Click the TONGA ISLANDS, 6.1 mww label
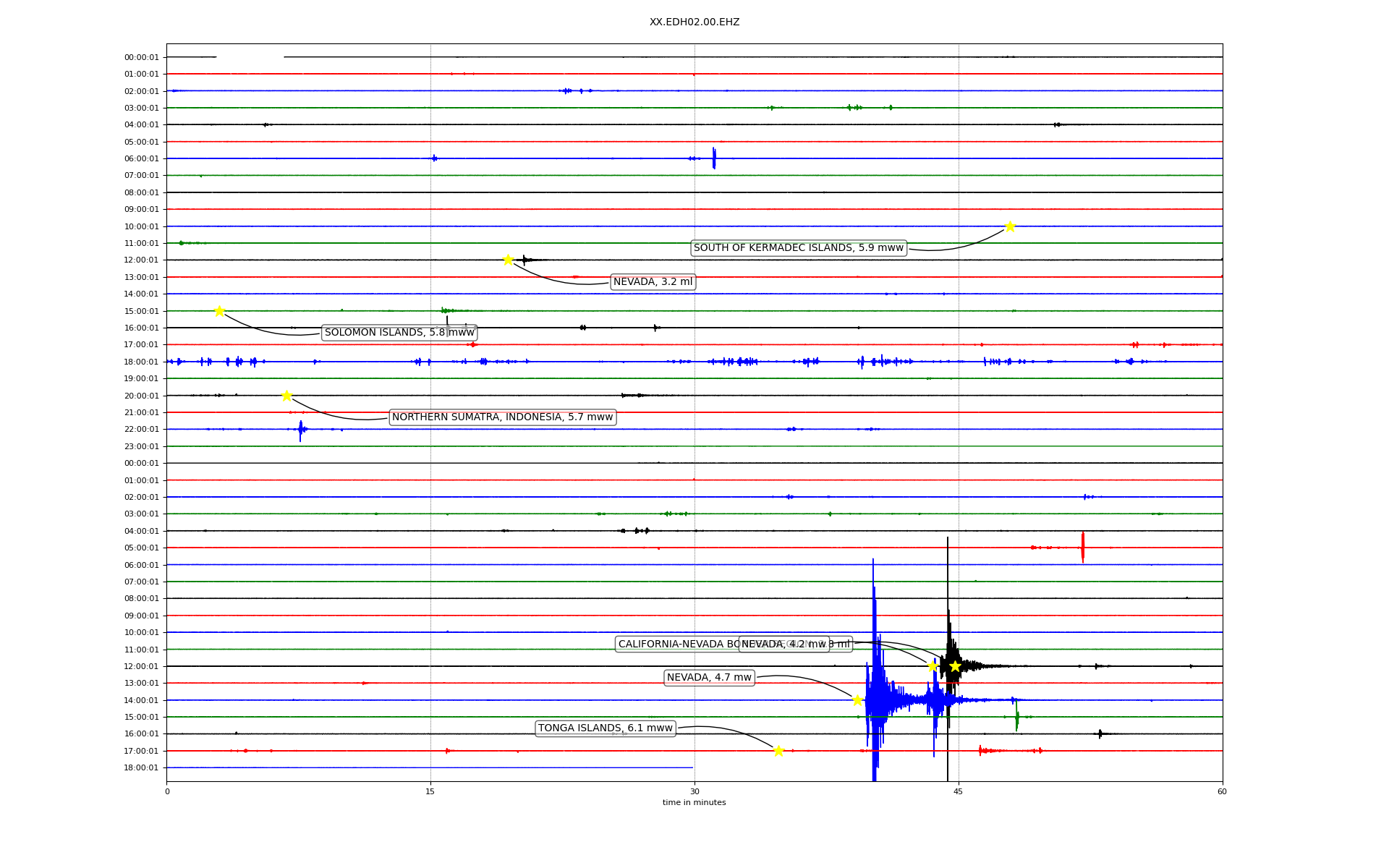This screenshot has width=1389, height=868. tap(605, 728)
